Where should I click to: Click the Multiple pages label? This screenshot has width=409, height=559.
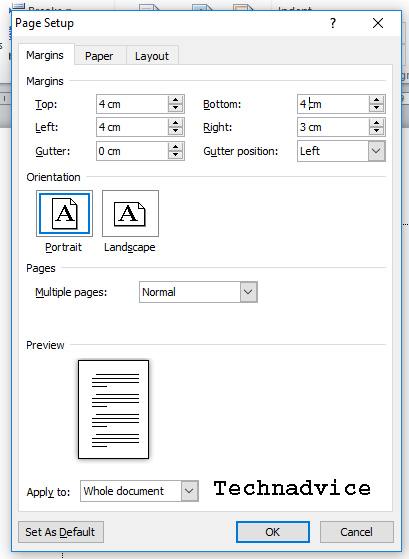point(71,292)
